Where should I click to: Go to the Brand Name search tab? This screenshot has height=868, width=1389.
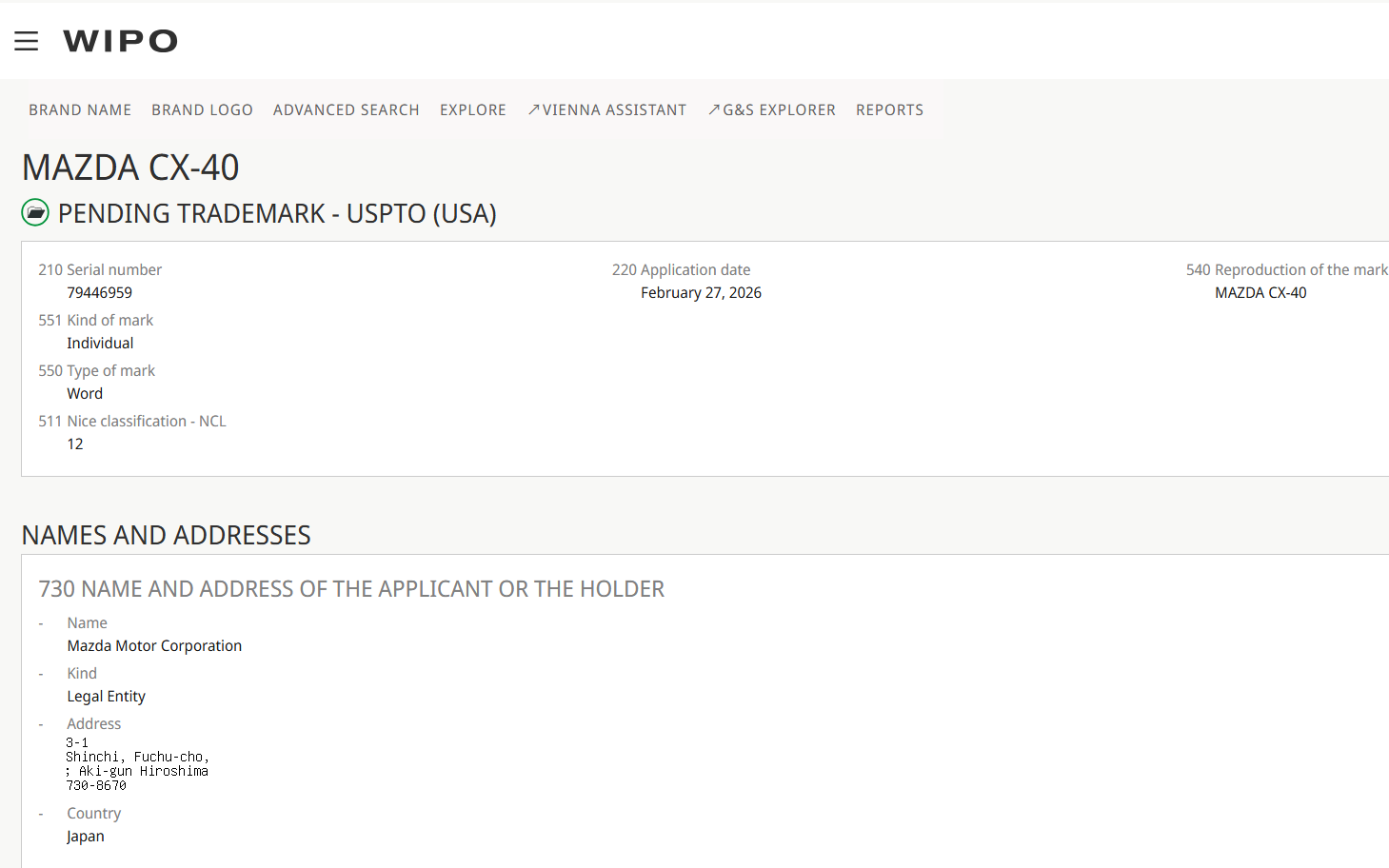(x=80, y=110)
